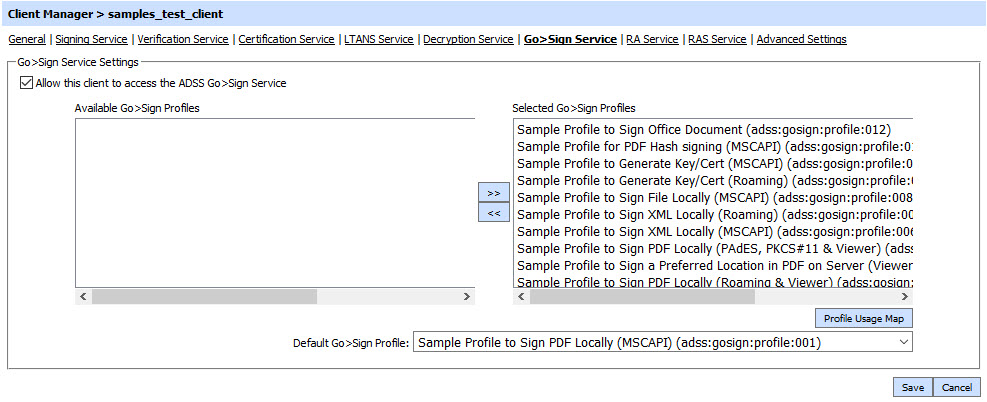987x402 pixels.
Task: Open the Verification Service tab
Action: click(x=183, y=40)
